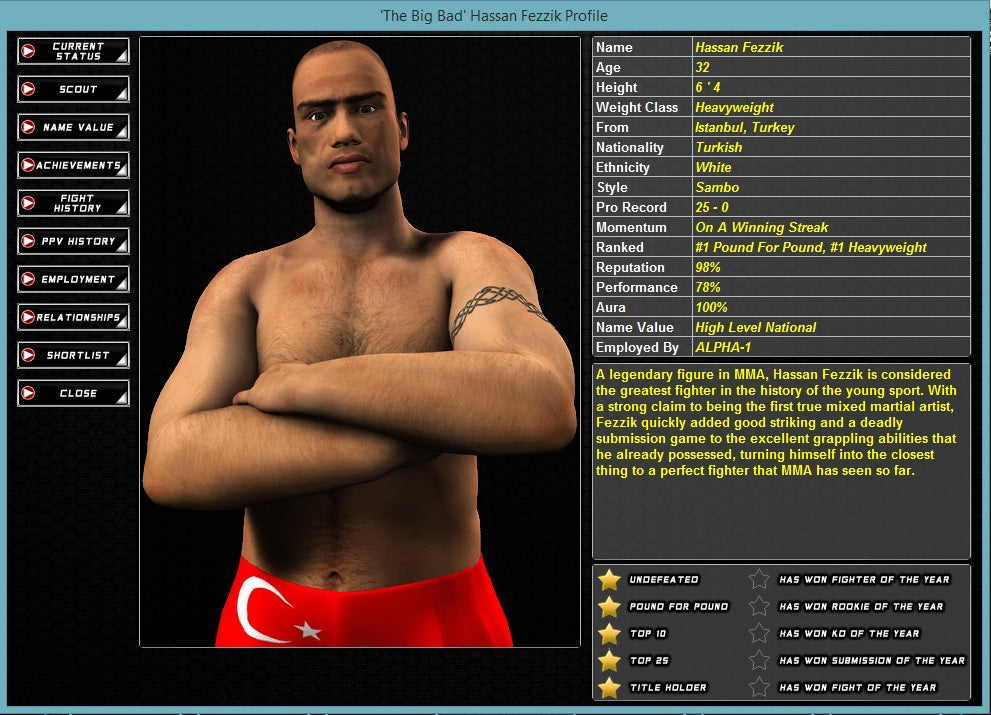Click the Has Won Rookie Of The Year star
This screenshot has width=991, height=715.
pyautogui.click(x=758, y=606)
